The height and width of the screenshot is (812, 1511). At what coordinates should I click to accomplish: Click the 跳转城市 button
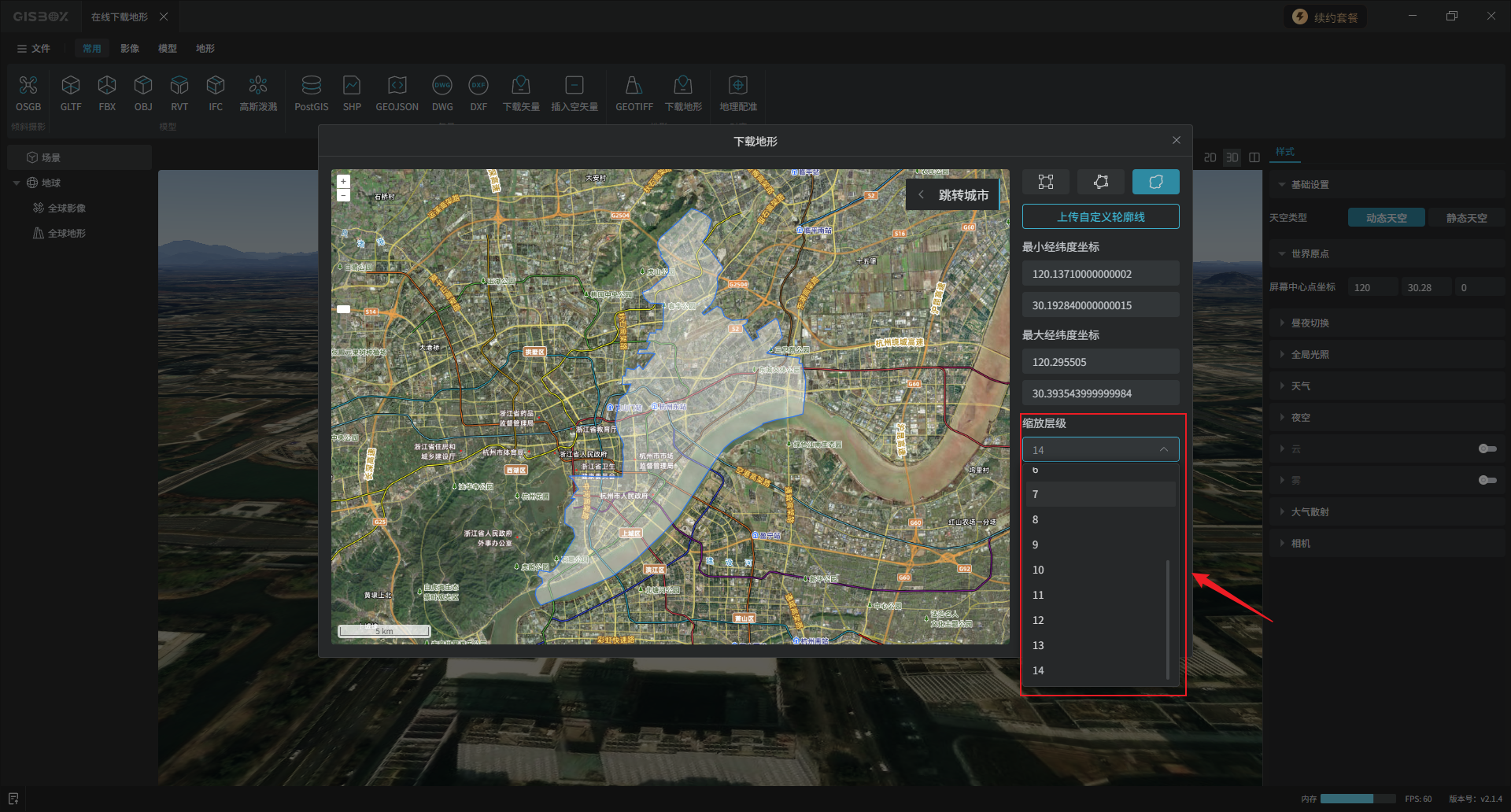(x=954, y=195)
